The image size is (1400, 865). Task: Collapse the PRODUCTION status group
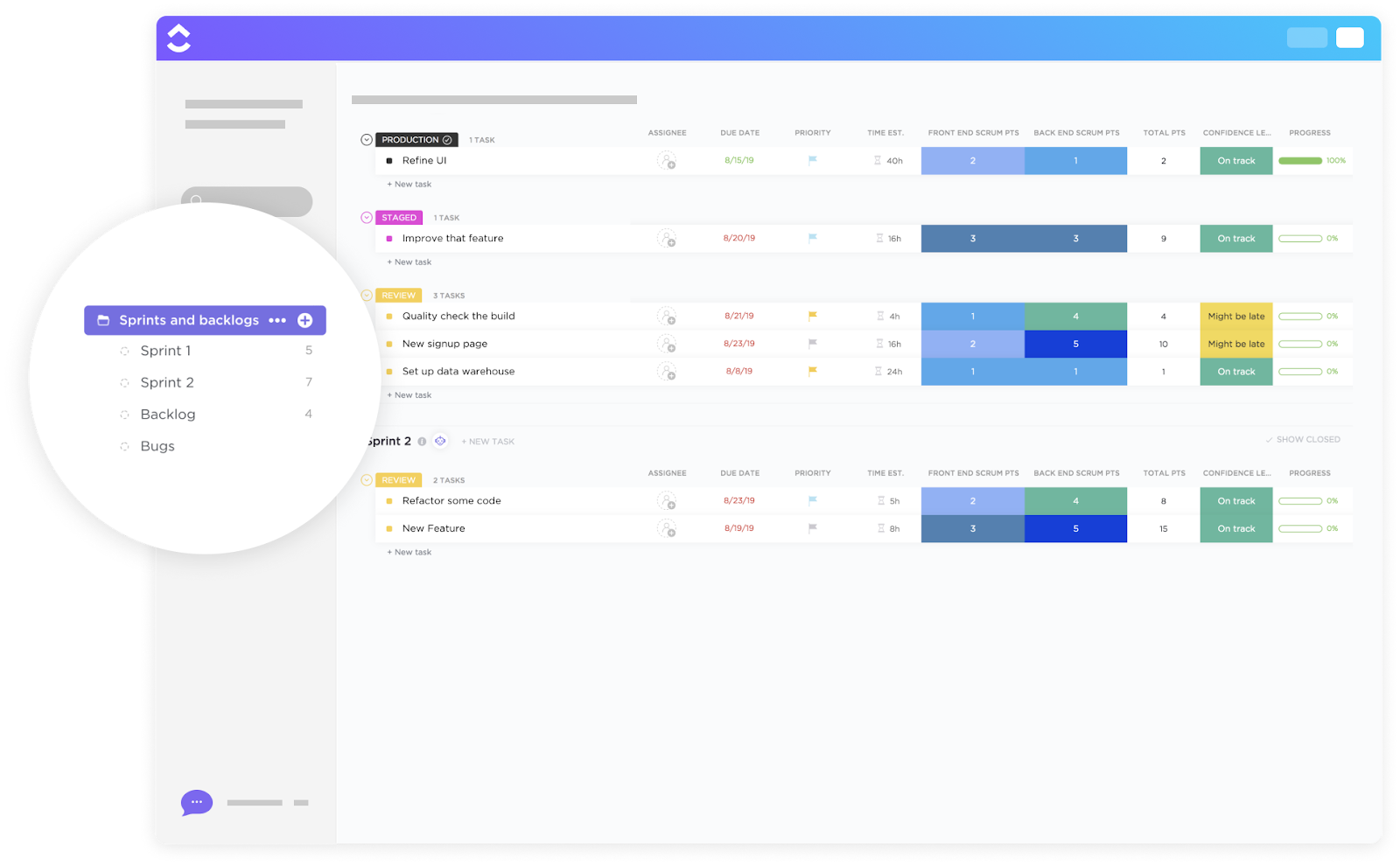[x=367, y=140]
